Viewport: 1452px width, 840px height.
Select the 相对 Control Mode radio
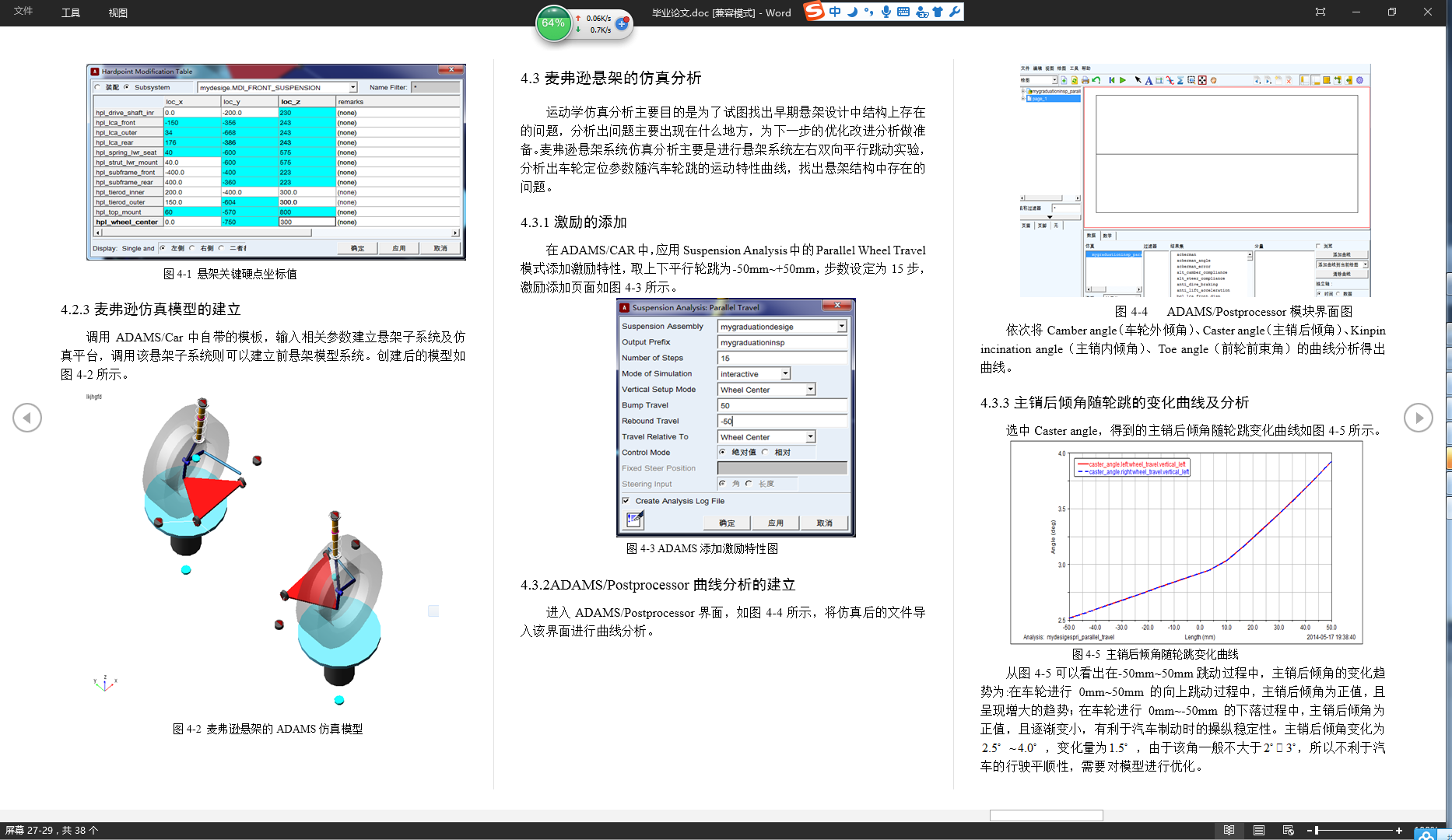(x=765, y=452)
